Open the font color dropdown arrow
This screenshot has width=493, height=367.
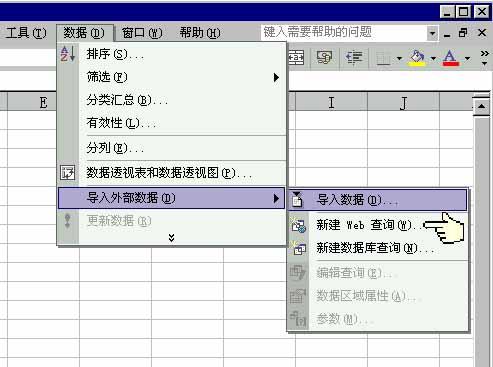[467, 59]
